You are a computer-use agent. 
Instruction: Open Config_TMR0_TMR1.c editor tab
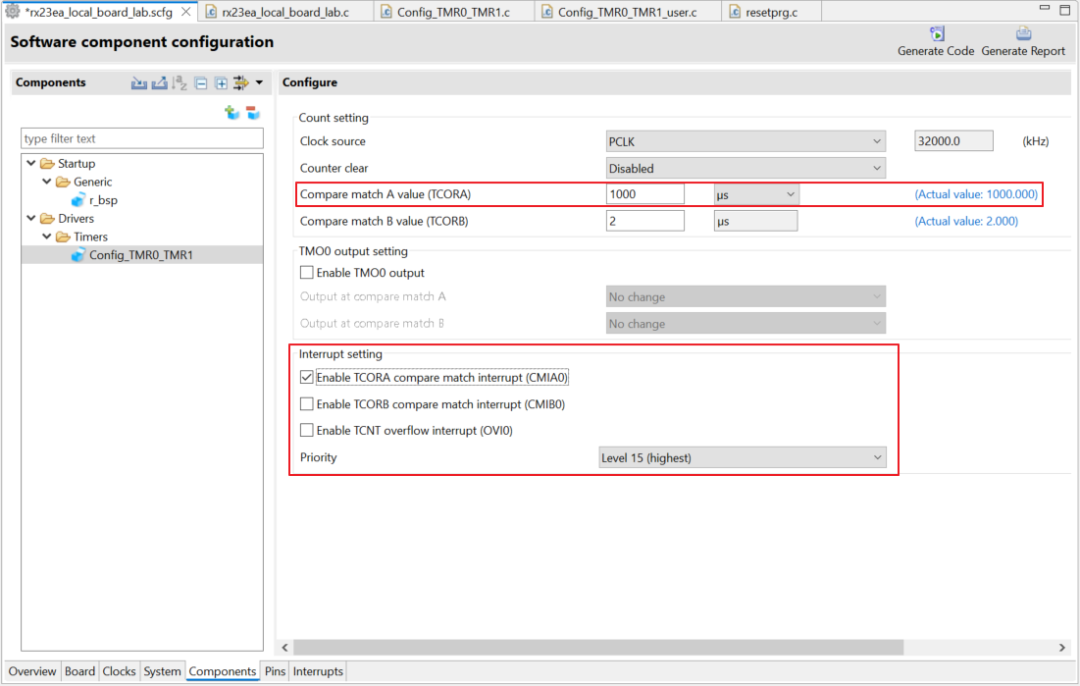point(454,12)
